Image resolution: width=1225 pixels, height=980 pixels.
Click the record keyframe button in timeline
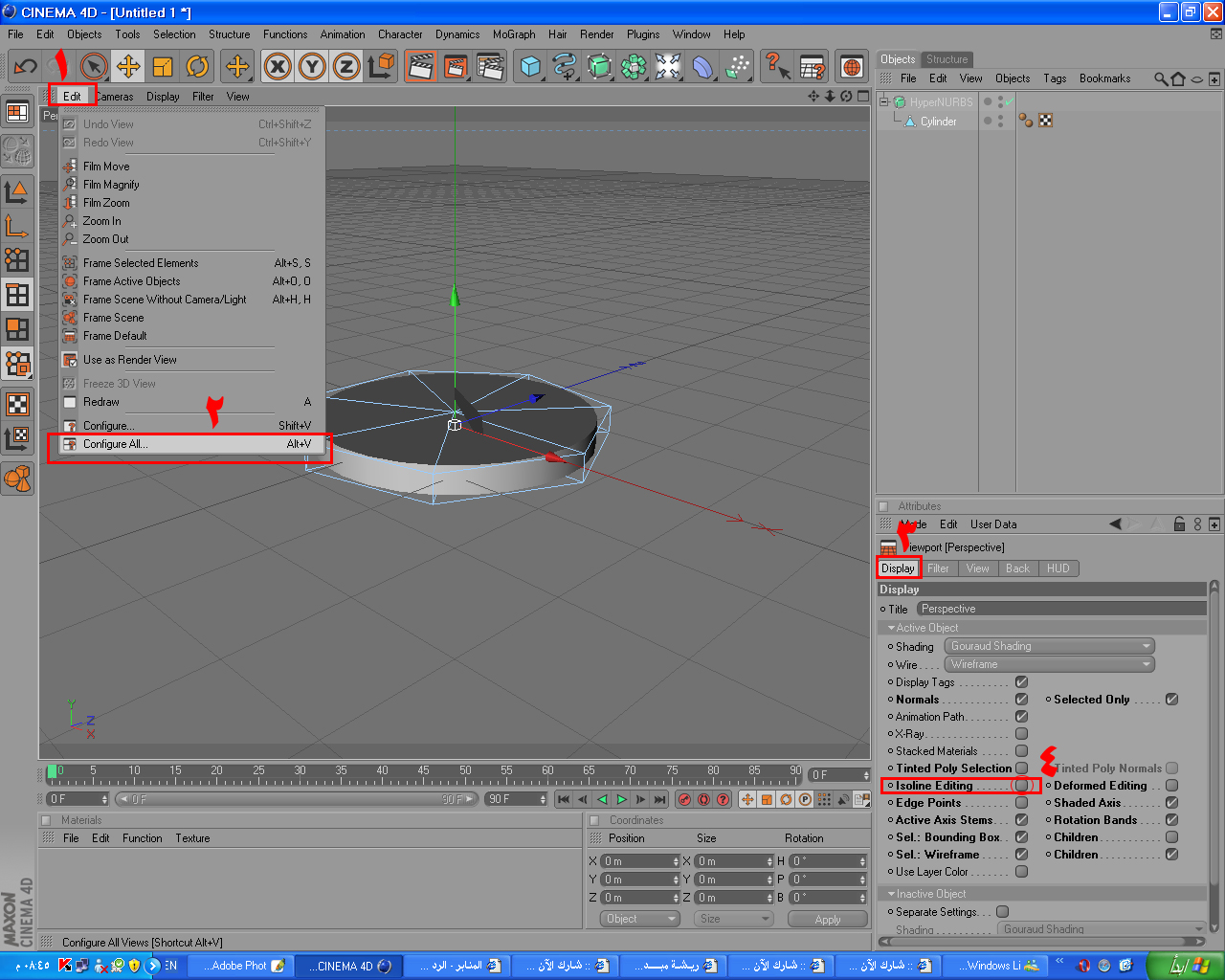(685, 799)
